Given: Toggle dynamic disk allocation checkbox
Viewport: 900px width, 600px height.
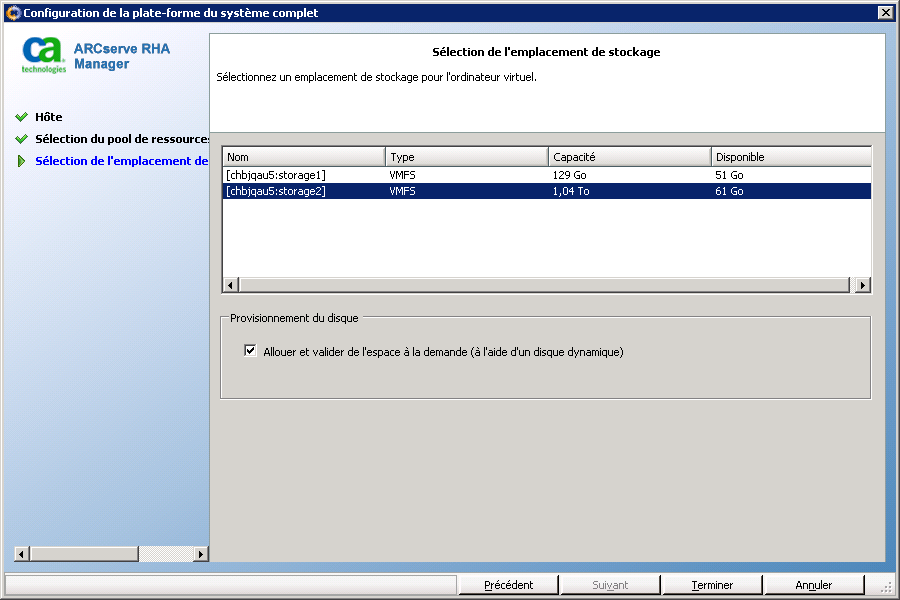Looking at the screenshot, I should pos(251,351).
